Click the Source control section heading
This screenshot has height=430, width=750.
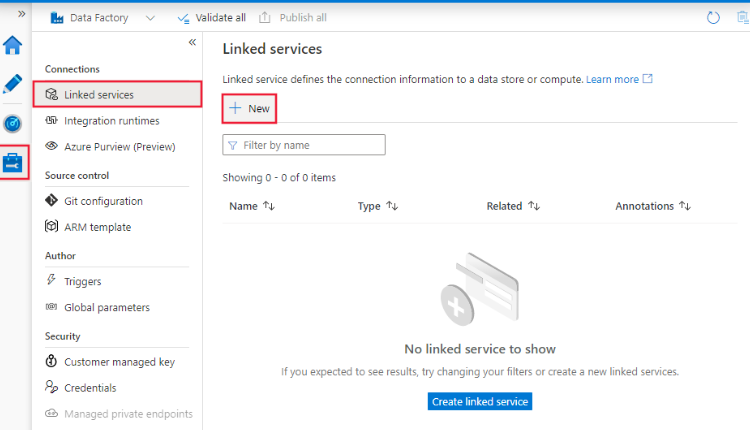point(77,176)
